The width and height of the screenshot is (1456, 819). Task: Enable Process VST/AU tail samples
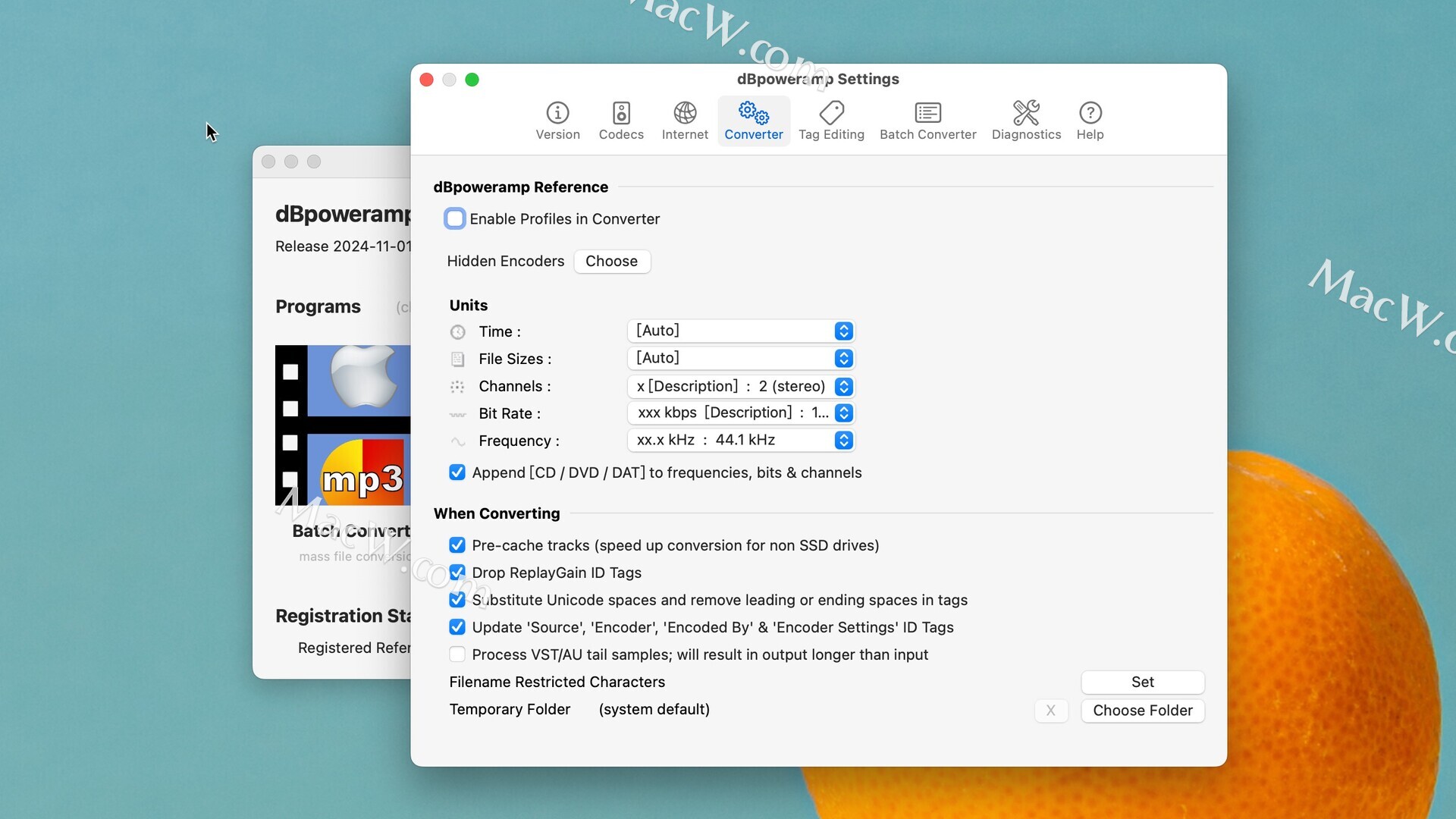pos(457,654)
